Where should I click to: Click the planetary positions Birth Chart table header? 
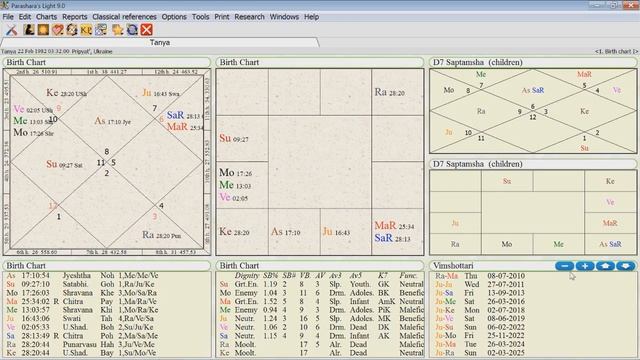coord(107,266)
